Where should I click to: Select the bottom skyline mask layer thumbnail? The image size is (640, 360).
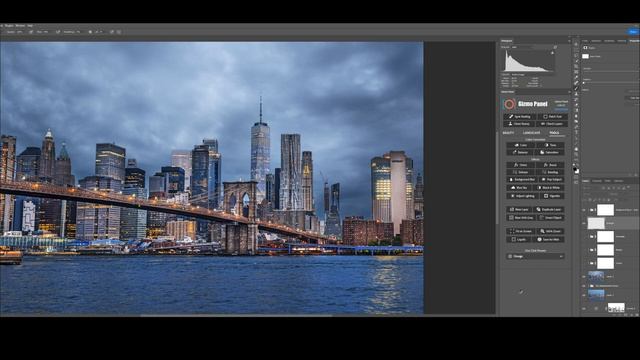click(x=616, y=308)
